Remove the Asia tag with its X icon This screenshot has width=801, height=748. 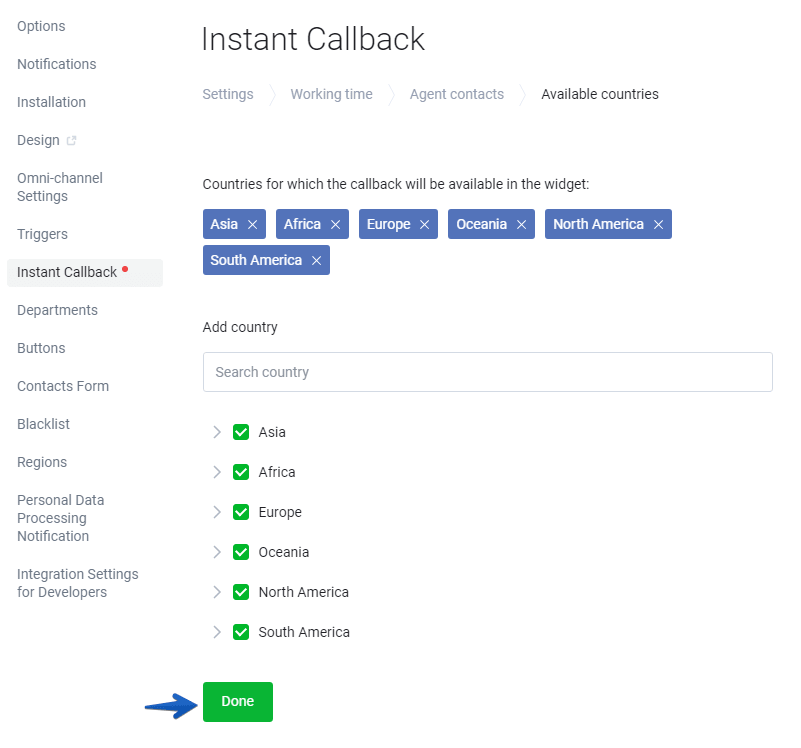point(252,224)
